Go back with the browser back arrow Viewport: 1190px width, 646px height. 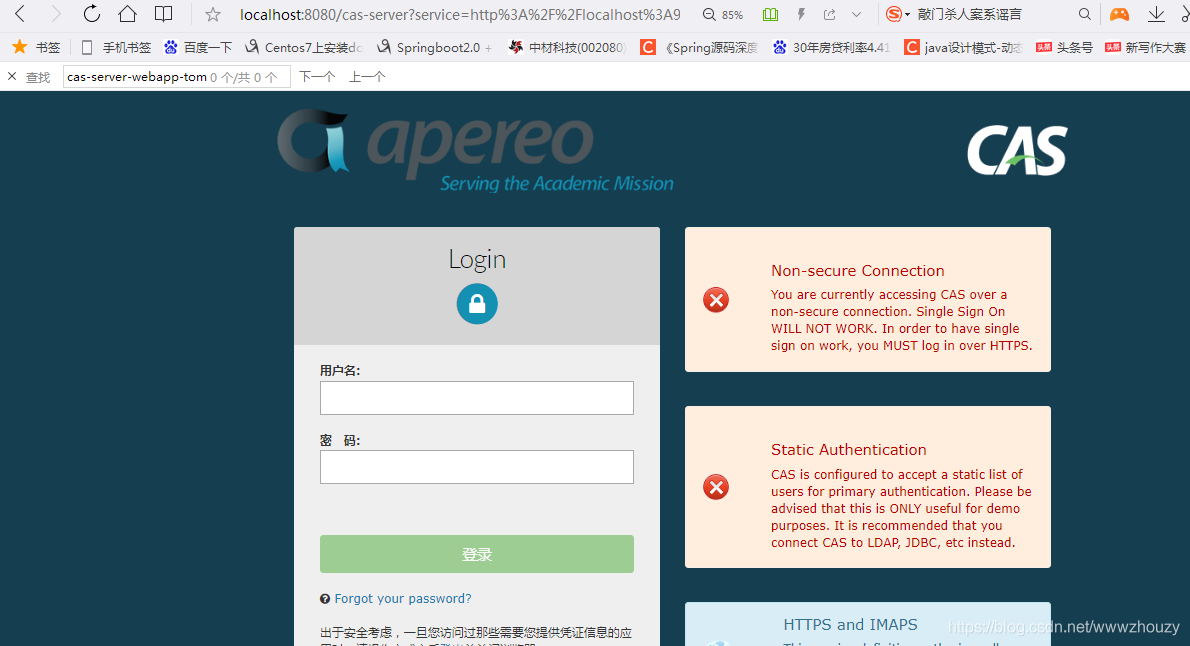point(20,14)
